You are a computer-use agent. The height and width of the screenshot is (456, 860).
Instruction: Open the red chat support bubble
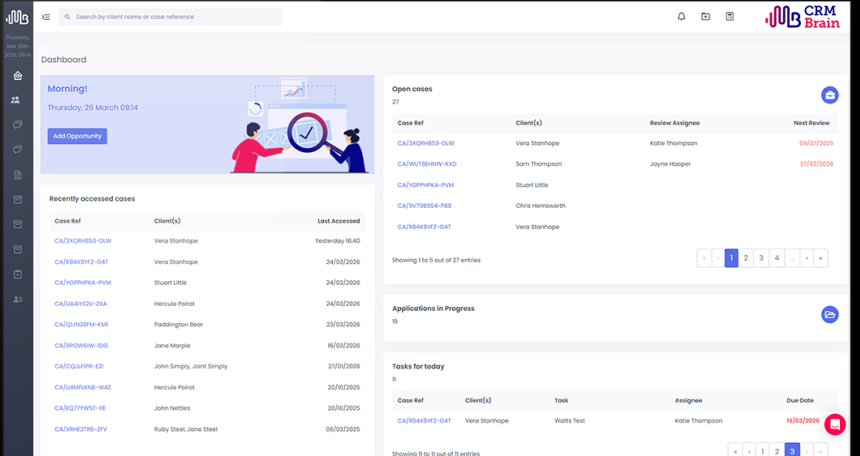click(x=835, y=424)
